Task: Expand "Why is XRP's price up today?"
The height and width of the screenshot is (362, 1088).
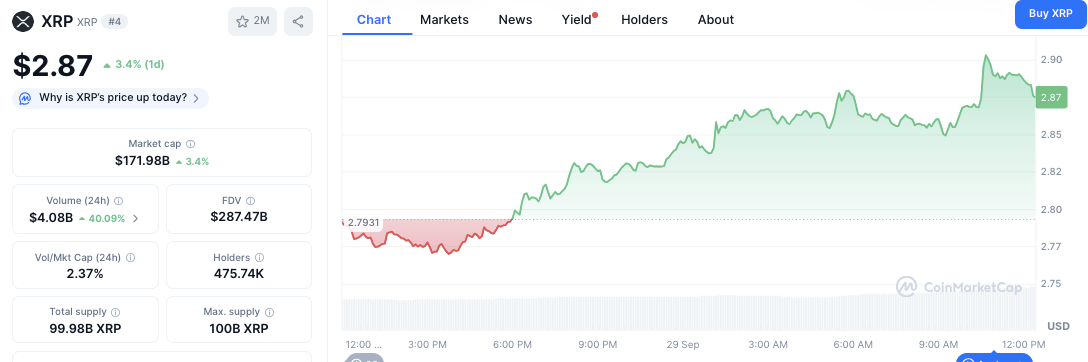Action: click(110, 98)
